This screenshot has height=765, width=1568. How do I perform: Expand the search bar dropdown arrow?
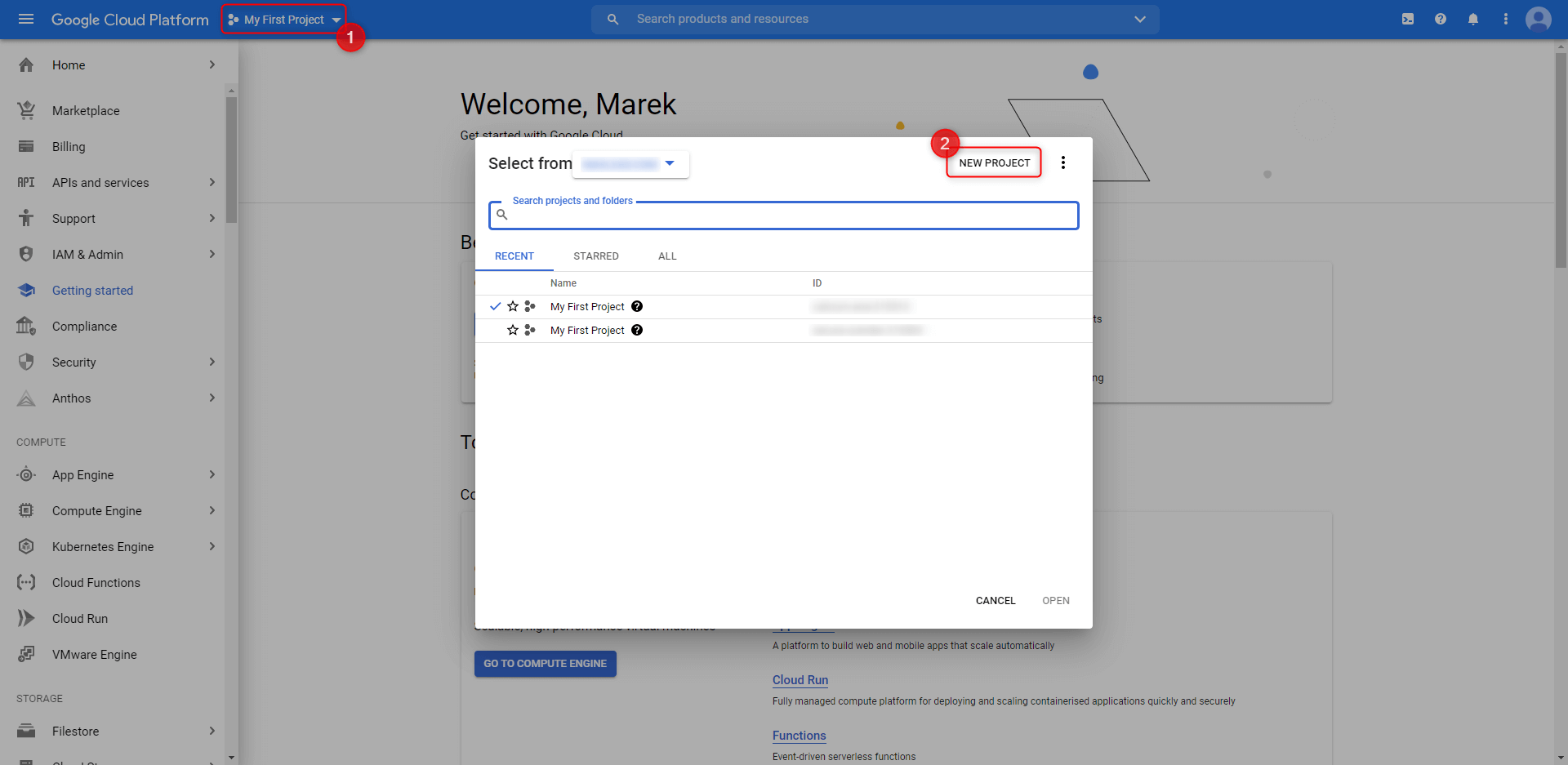click(x=1140, y=19)
